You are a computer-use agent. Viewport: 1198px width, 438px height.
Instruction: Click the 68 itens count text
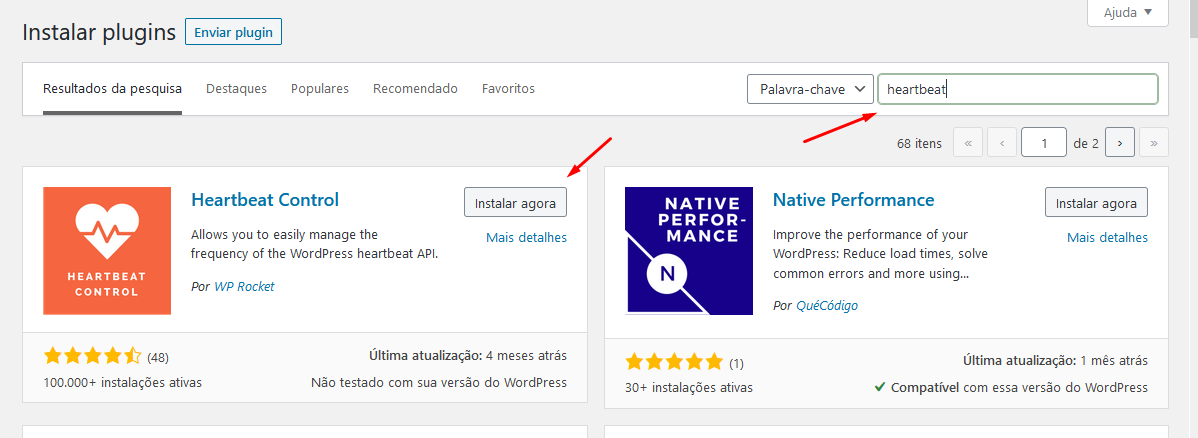[919, 143]
